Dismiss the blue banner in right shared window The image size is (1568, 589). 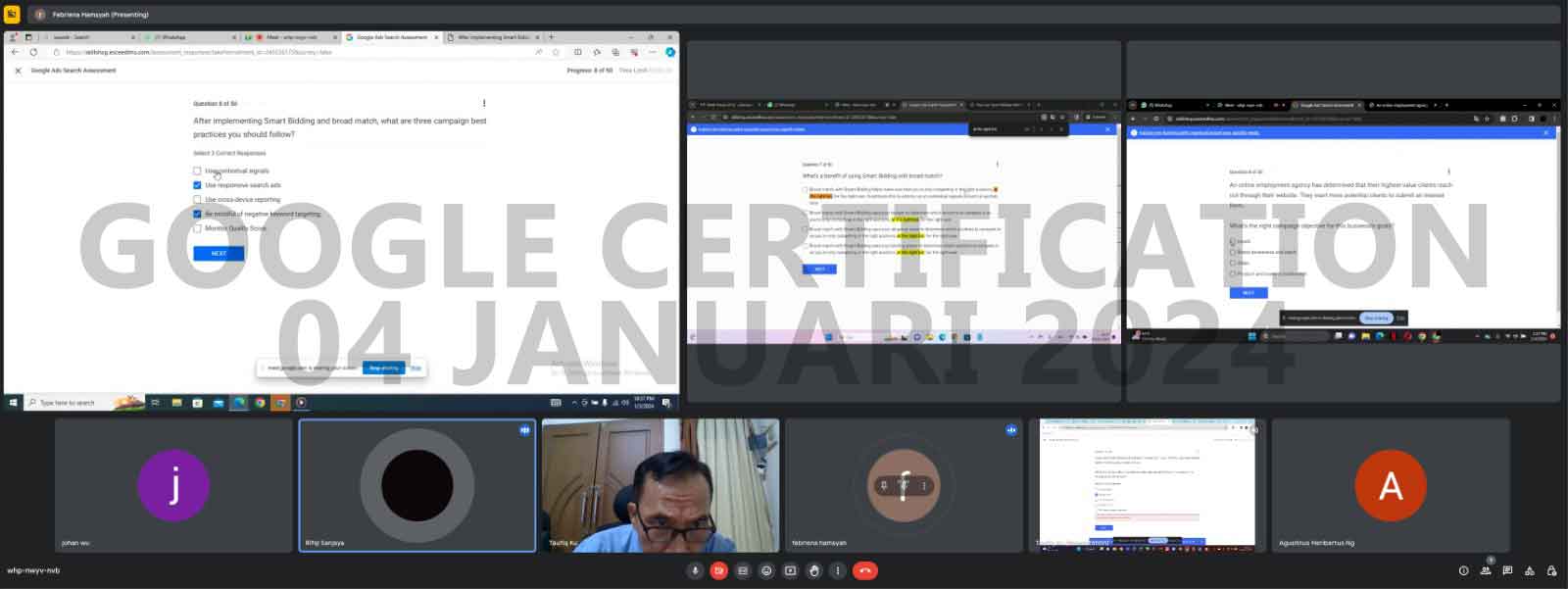[x=1545, y=132]
